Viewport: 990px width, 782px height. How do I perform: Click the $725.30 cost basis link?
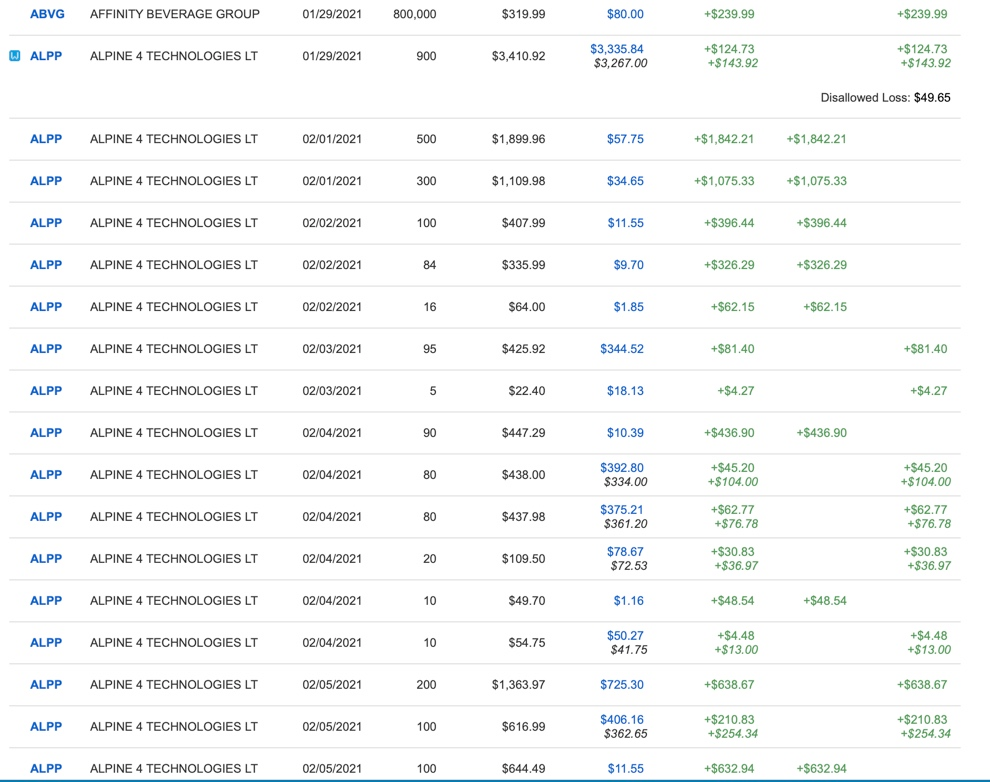coord(622,685)
